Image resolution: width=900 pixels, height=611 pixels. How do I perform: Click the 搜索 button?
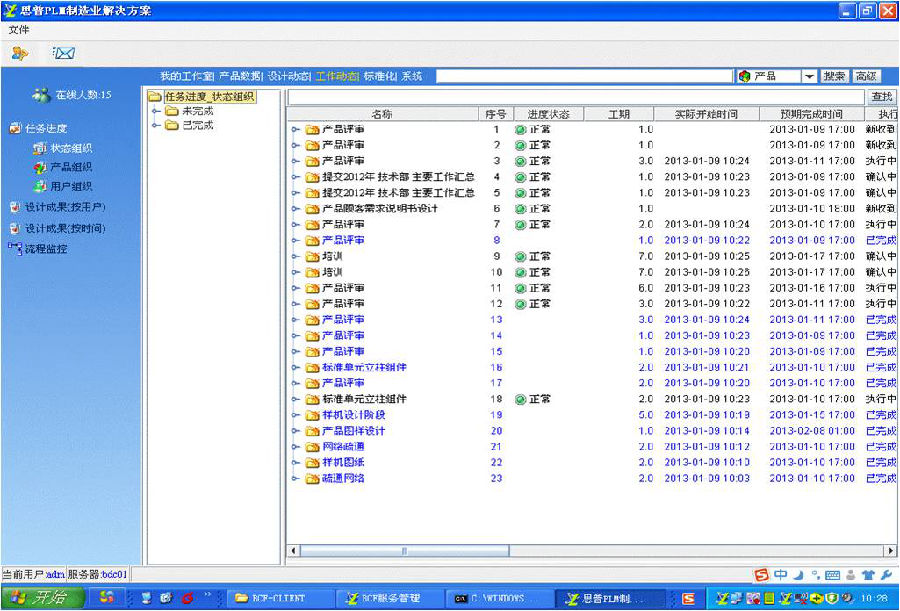[834, 76]
